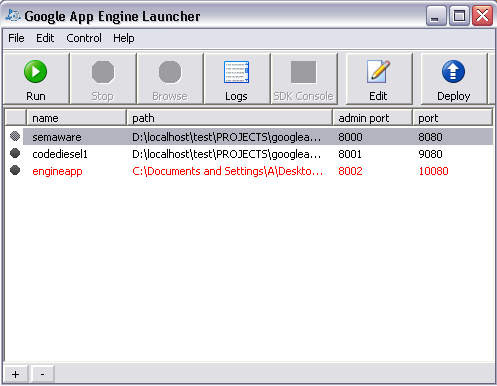Remove application with the minus button
Image resolution: width=497 pixels, height=386 pixels.
pyautogui.click(x=43, y=374)
